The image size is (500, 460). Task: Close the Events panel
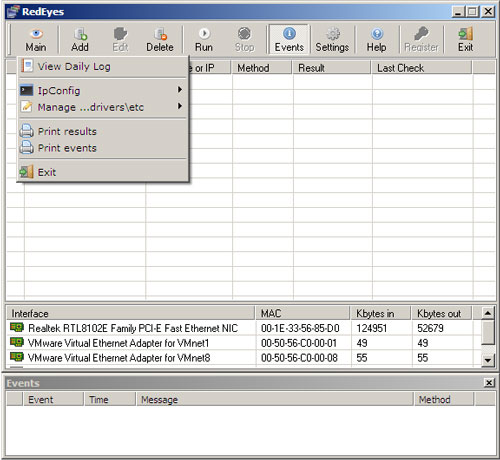[x=489, y=383]
